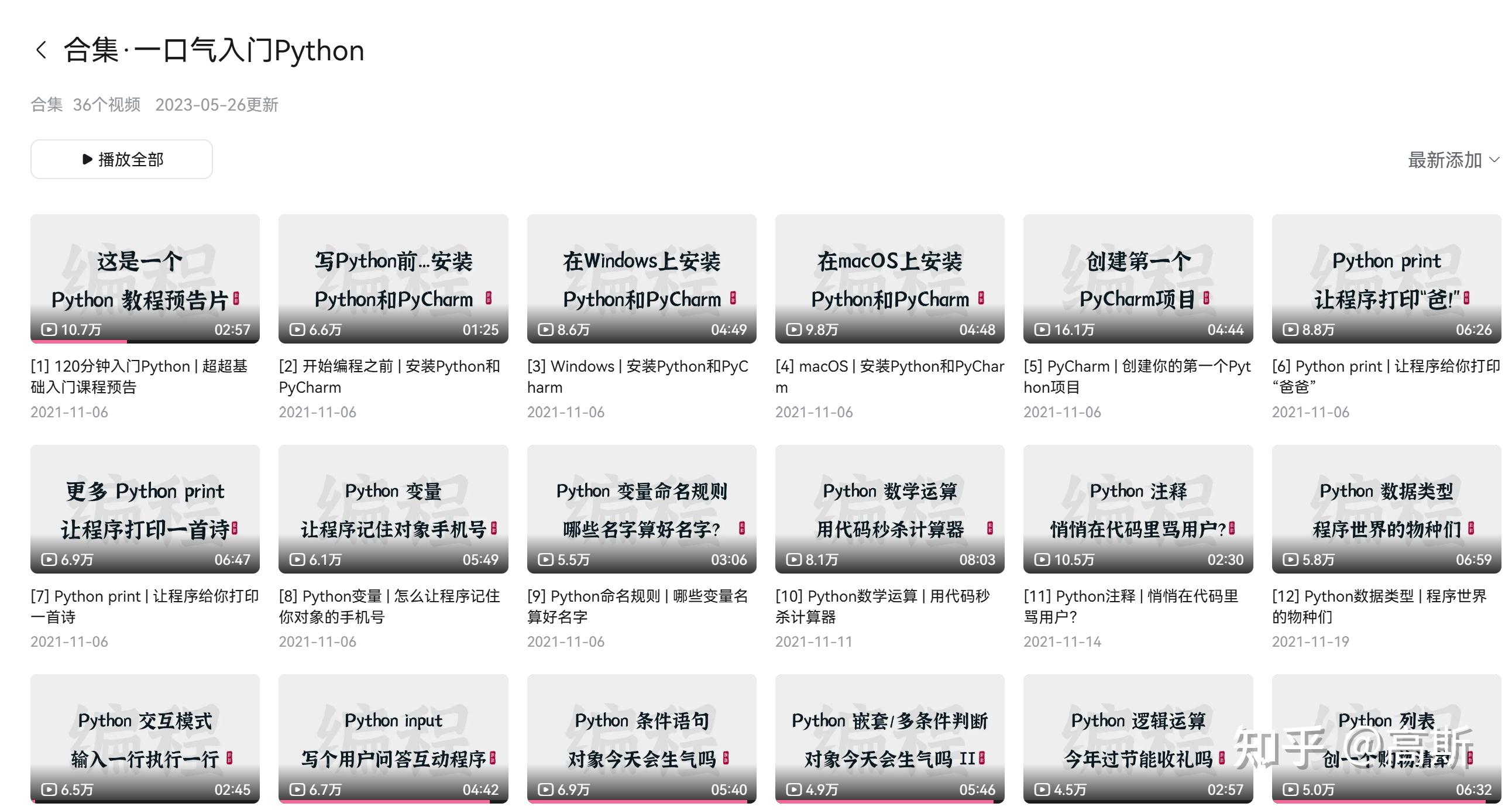Click title "[12] Python数据类型"

[x=1379, y=606]
